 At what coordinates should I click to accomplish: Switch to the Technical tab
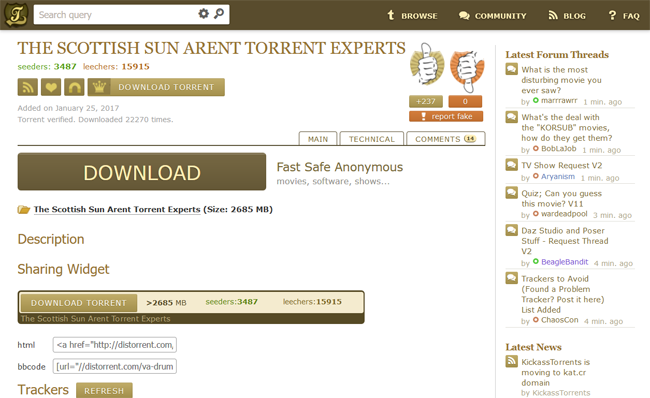(372, 139)
